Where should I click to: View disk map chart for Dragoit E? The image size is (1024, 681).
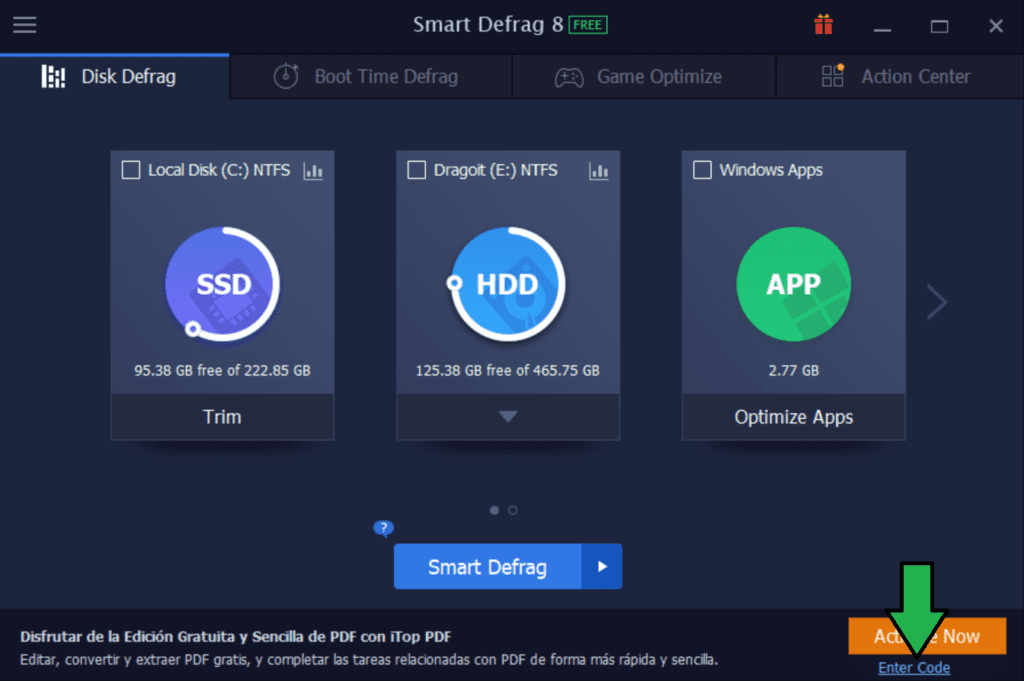coord(598,171)
